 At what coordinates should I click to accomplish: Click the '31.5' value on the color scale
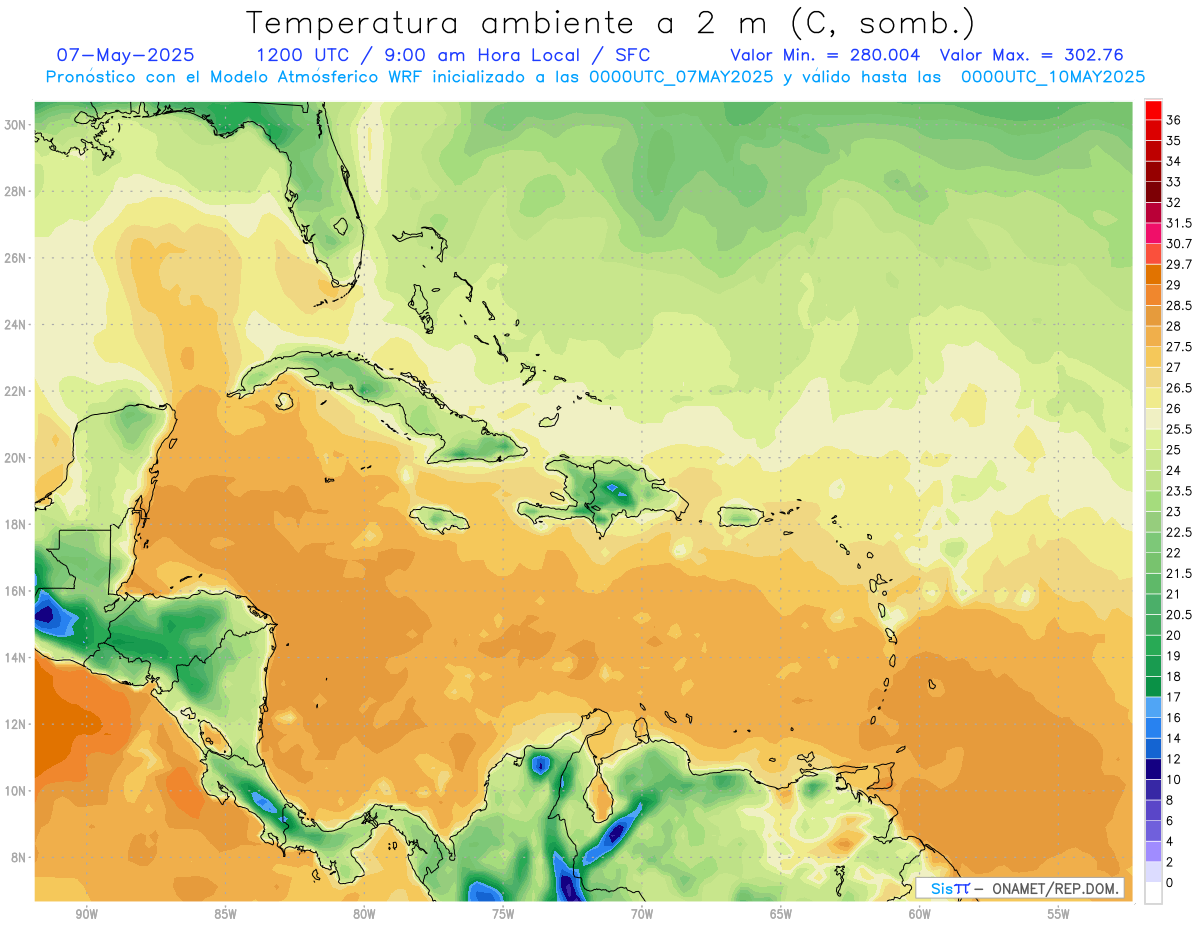[x=1179, y=223]
